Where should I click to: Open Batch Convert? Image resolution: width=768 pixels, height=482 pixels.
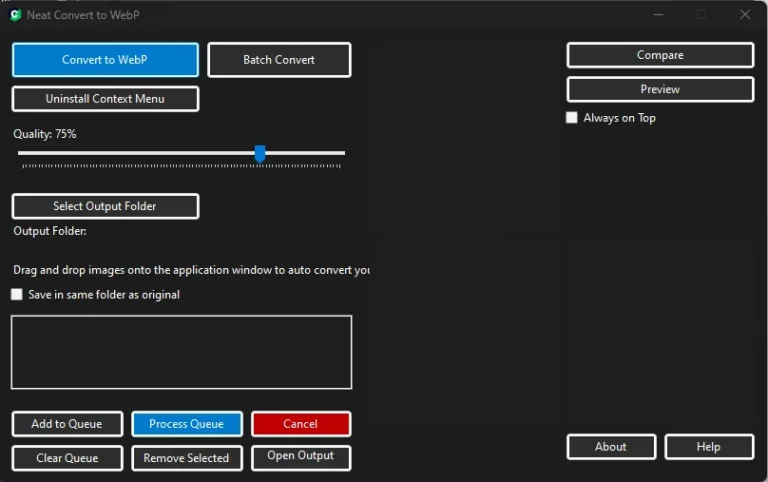[279, 60]
